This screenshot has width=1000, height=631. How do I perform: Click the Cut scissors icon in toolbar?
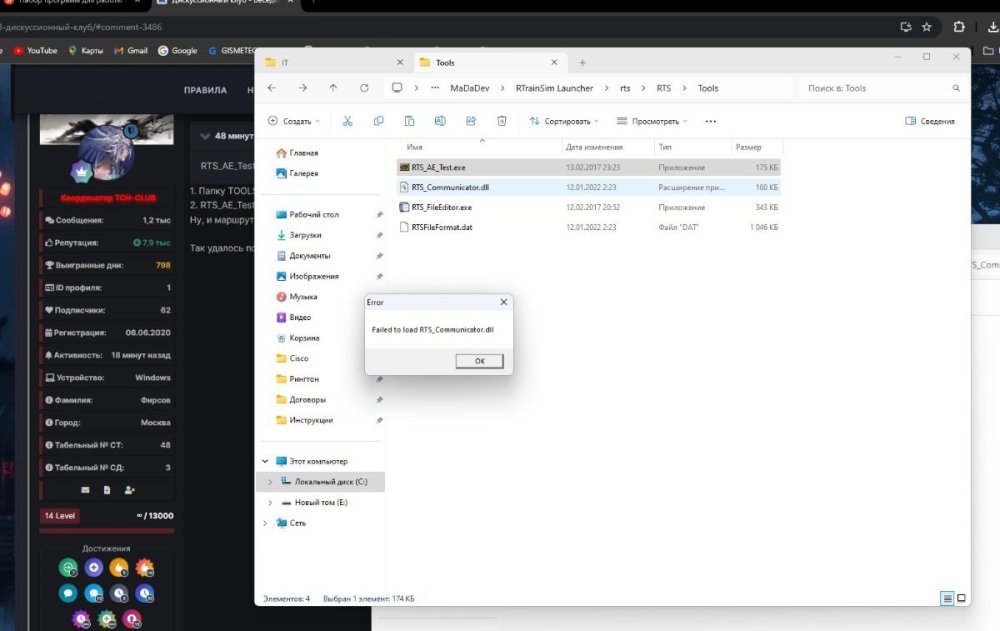tap(347, 121)
